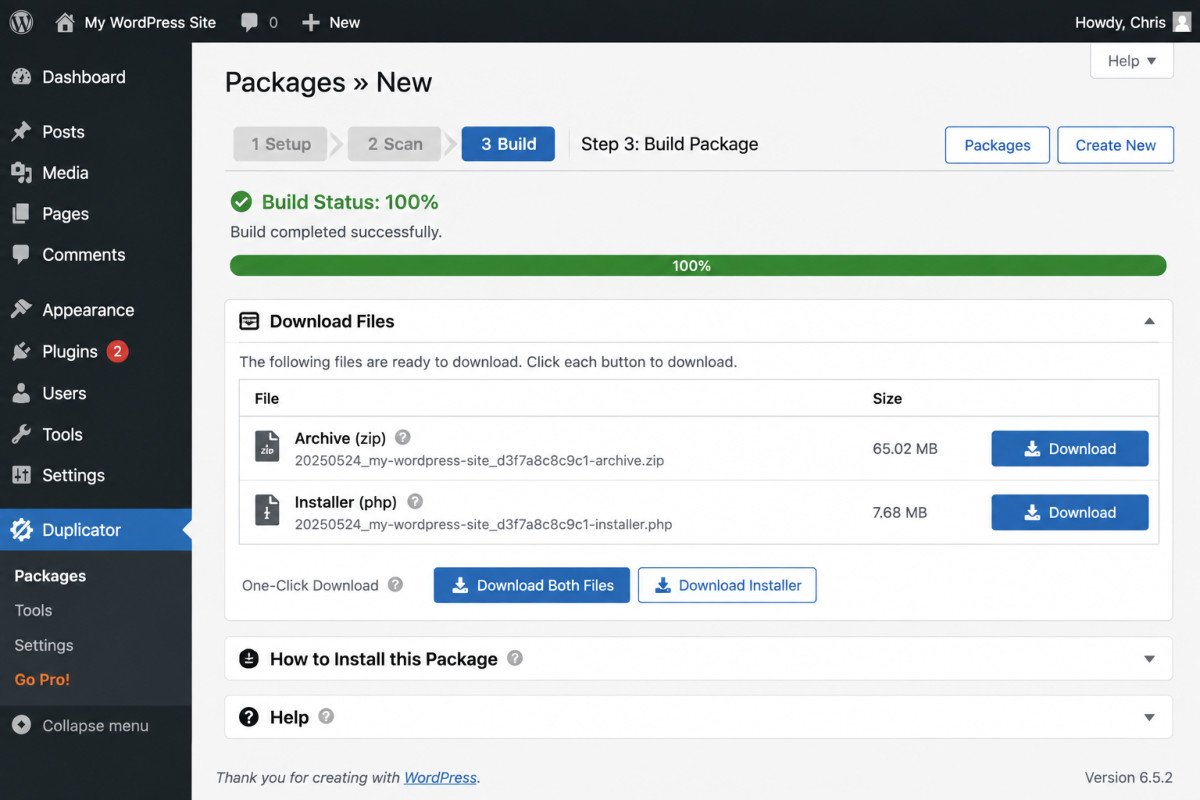Click the Posts pushpin icon
Image resolution: width=1200 pixels, height=800 pixels.
(x=21, y=132)
